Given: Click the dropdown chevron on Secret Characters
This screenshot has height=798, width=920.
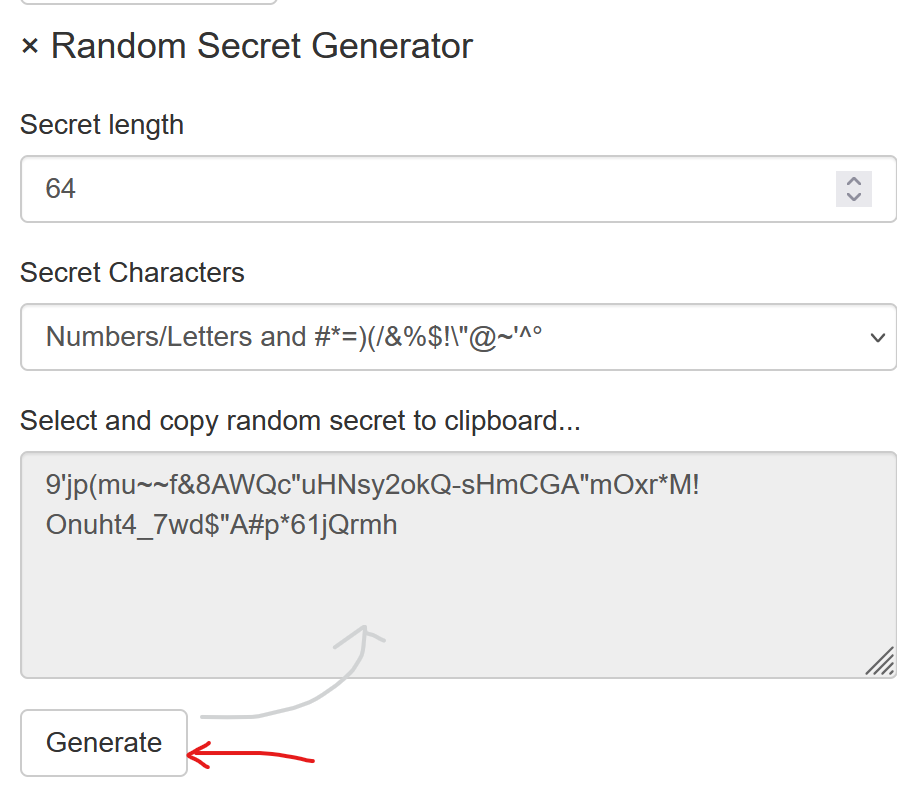Looking at the screenshot, I should point(878,337).
